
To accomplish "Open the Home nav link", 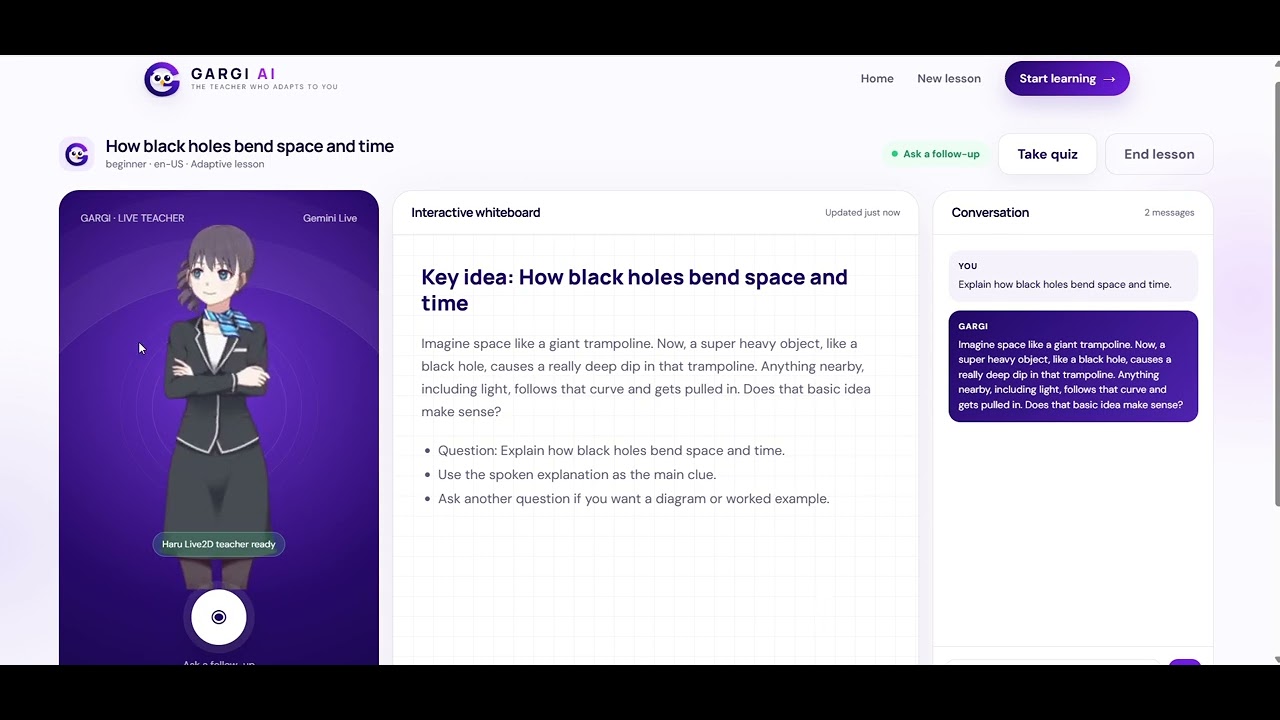I will pyautogui.click(x=877, y=79).
